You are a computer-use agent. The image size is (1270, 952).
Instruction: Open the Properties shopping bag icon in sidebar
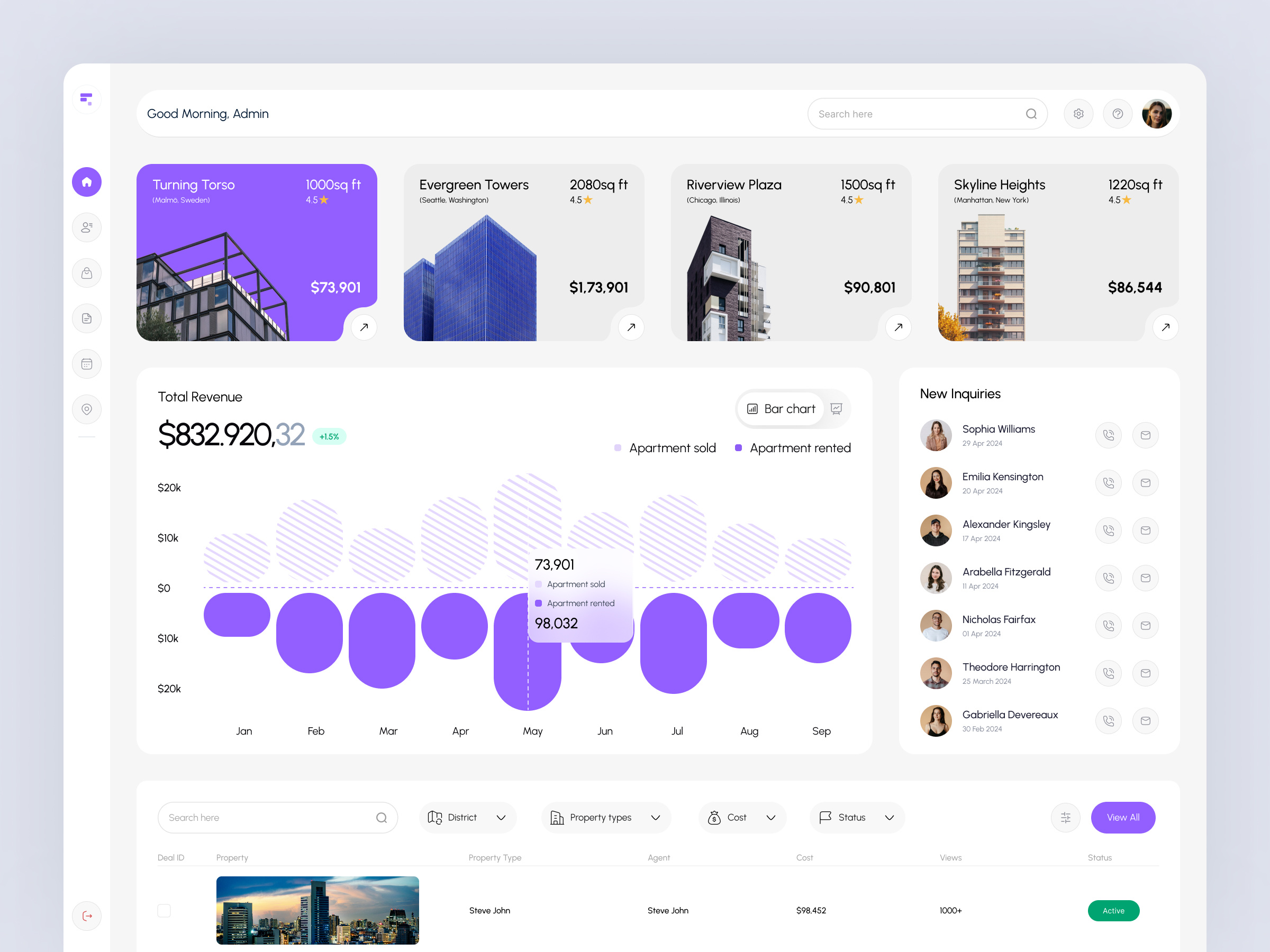[x=86, y=272]
